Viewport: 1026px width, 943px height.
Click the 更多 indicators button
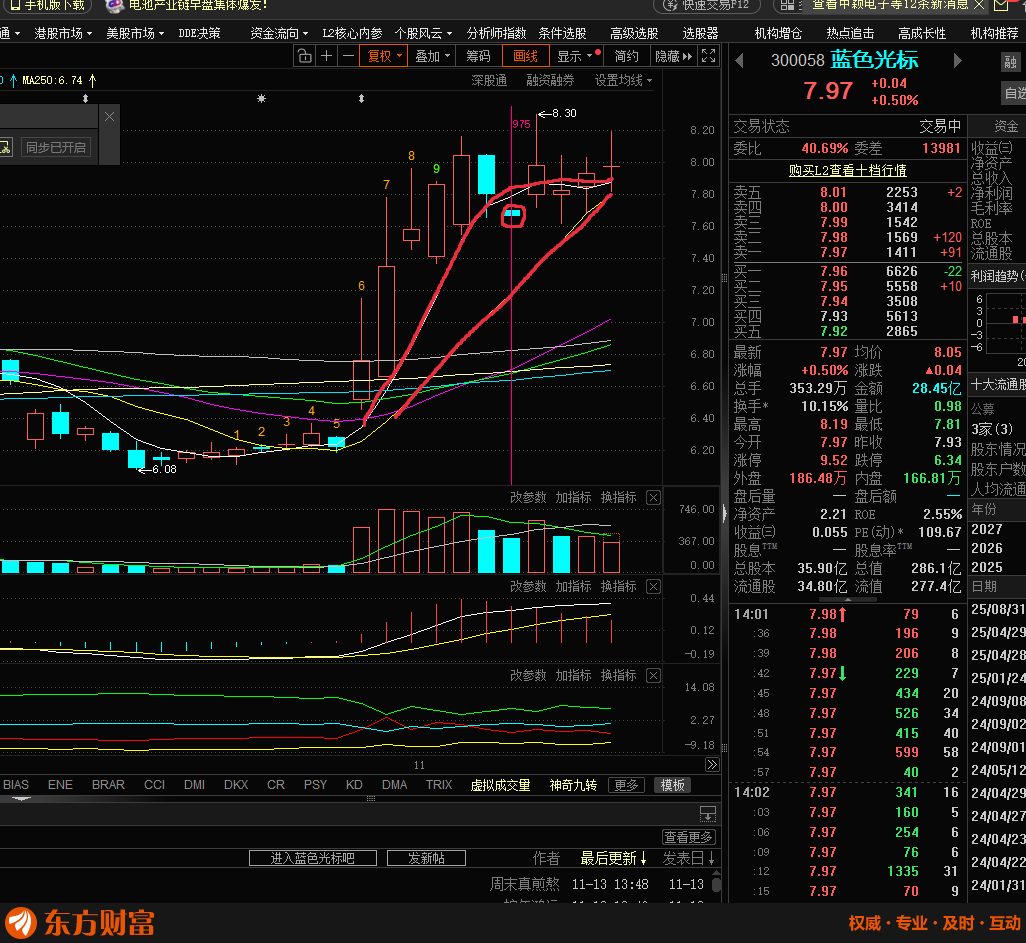coord(626,785)
